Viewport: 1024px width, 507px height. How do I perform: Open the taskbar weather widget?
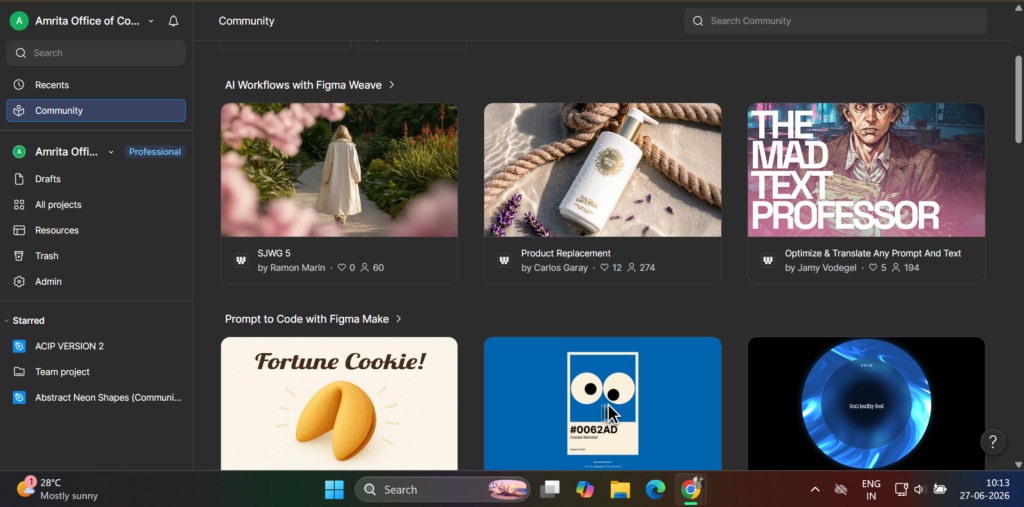(57, 489)
